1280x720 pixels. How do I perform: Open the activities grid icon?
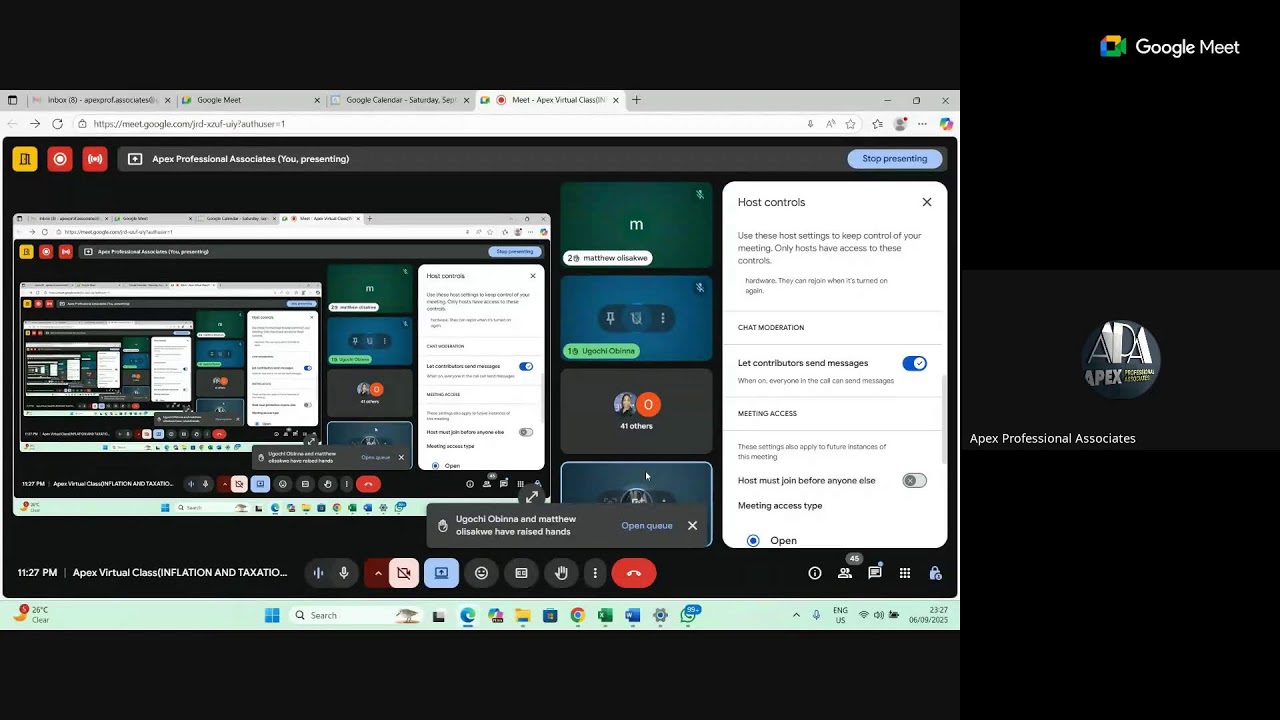click(905, 573)
